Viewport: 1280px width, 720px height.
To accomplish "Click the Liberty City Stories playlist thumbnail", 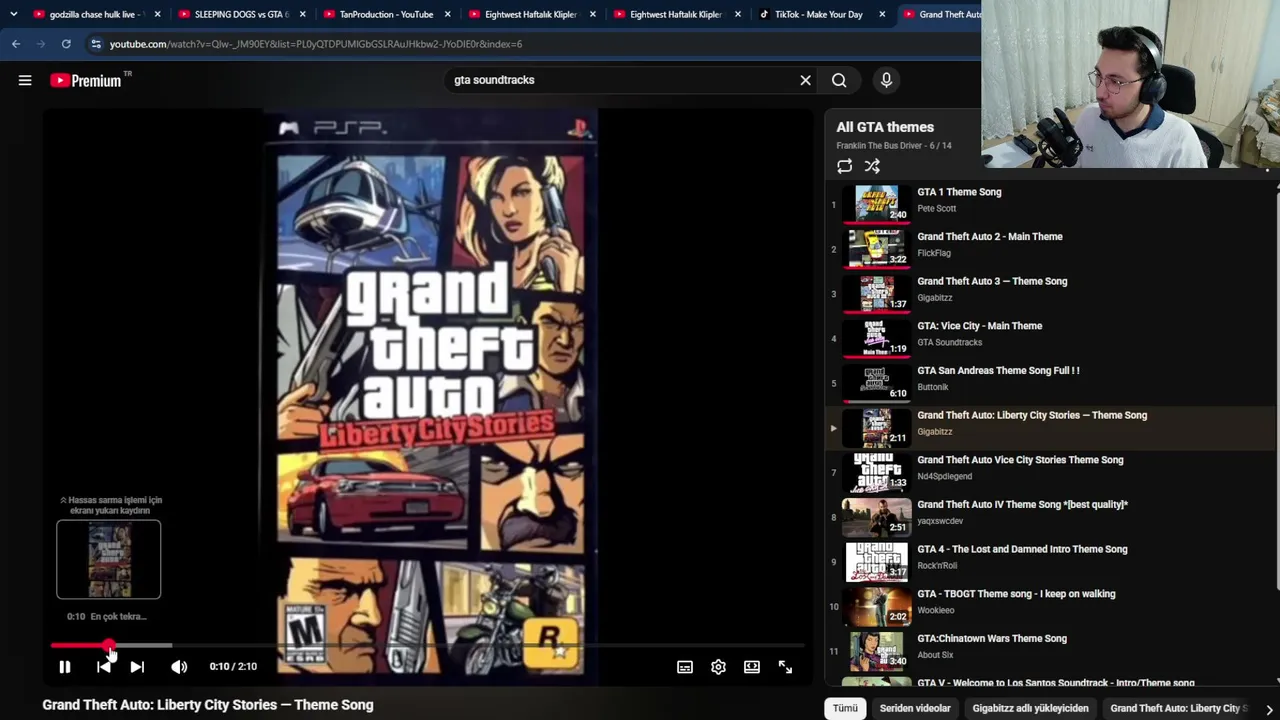I will click(876, 427).
